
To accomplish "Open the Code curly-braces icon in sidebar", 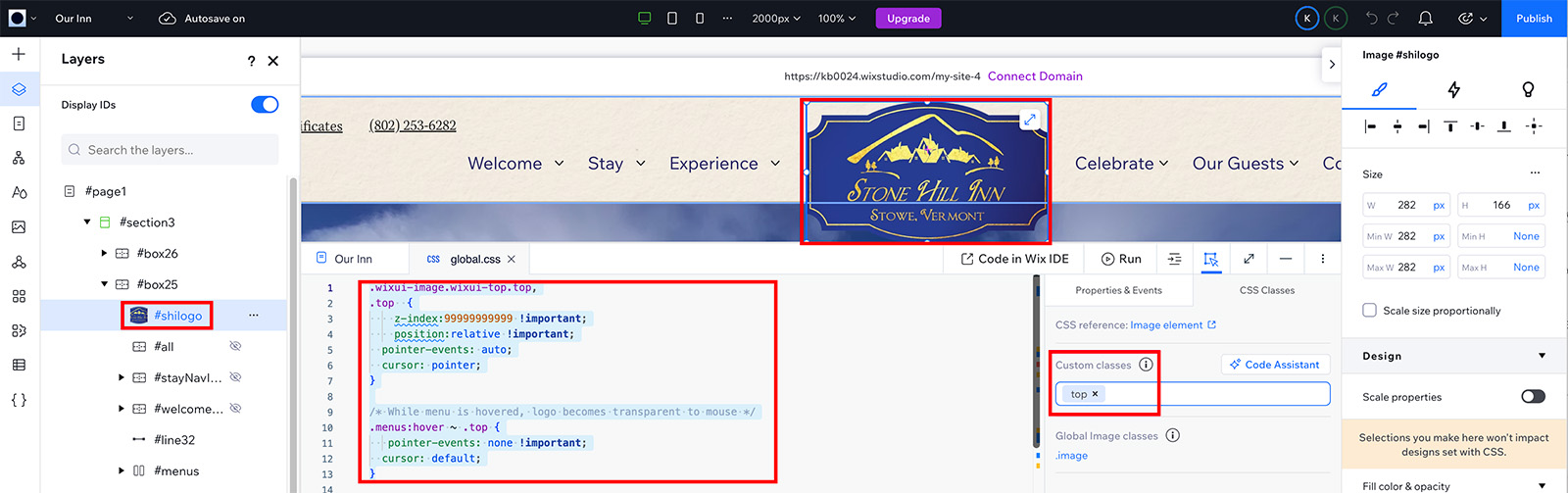I will click(x=19, y=400).
